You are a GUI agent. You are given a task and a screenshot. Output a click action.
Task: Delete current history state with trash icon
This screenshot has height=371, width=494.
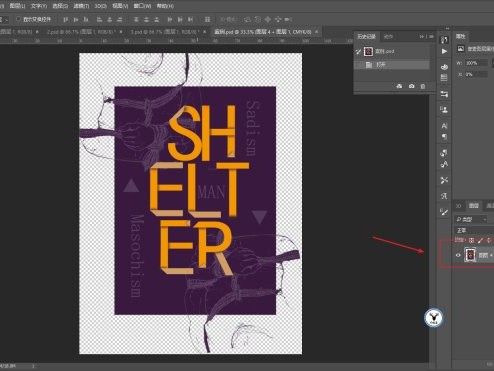[x=423, y=86]
